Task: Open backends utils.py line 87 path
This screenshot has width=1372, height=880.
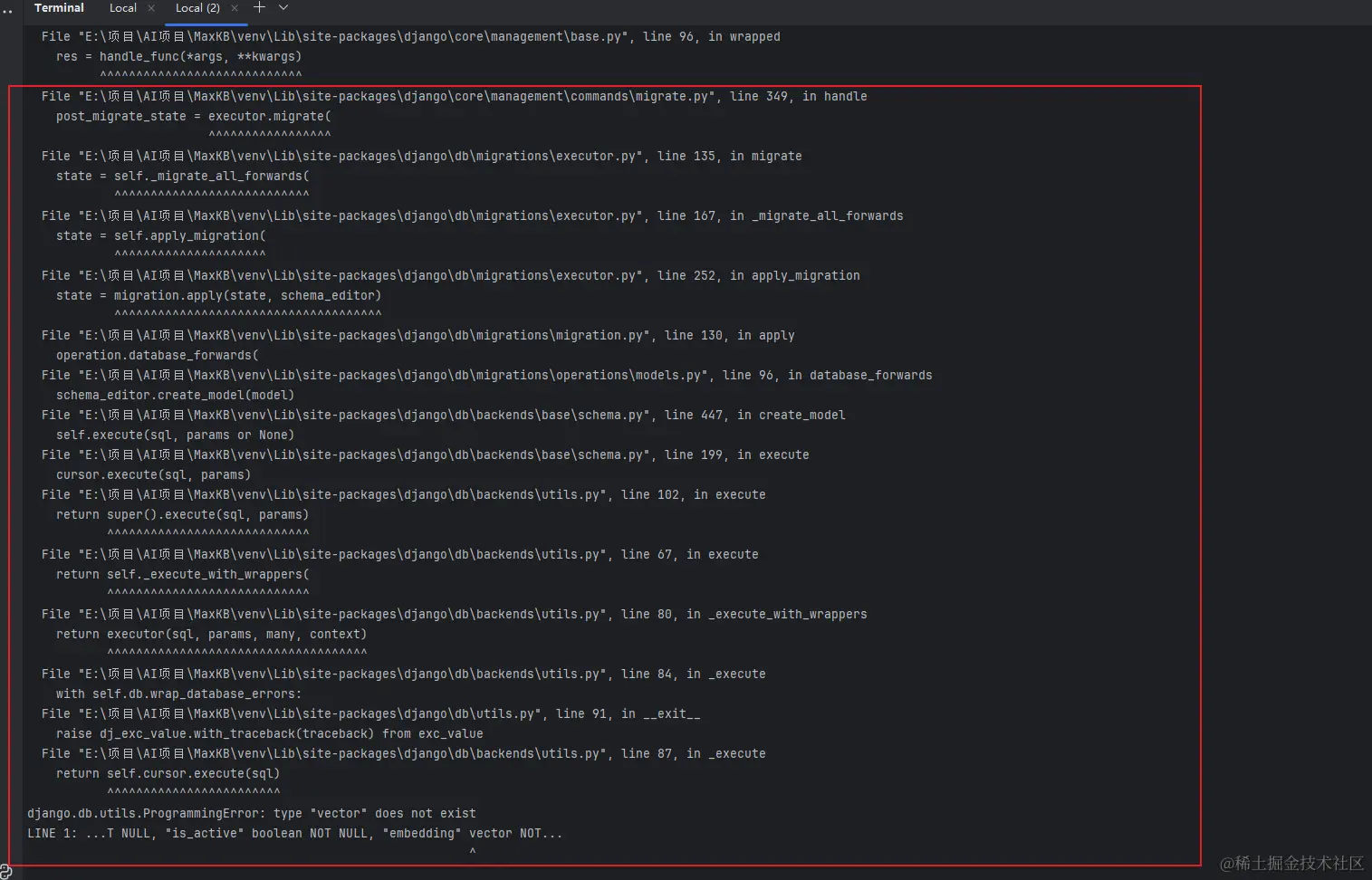Action: [x=343, y=754]
